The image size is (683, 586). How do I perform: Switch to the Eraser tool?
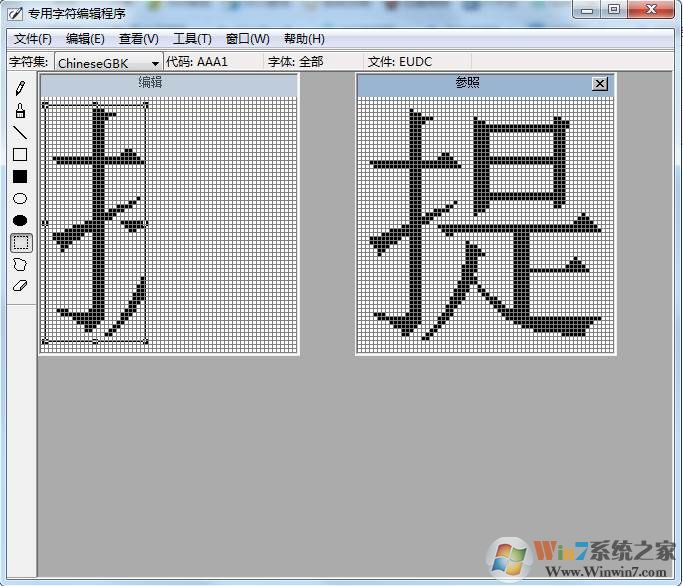point(20,286)
